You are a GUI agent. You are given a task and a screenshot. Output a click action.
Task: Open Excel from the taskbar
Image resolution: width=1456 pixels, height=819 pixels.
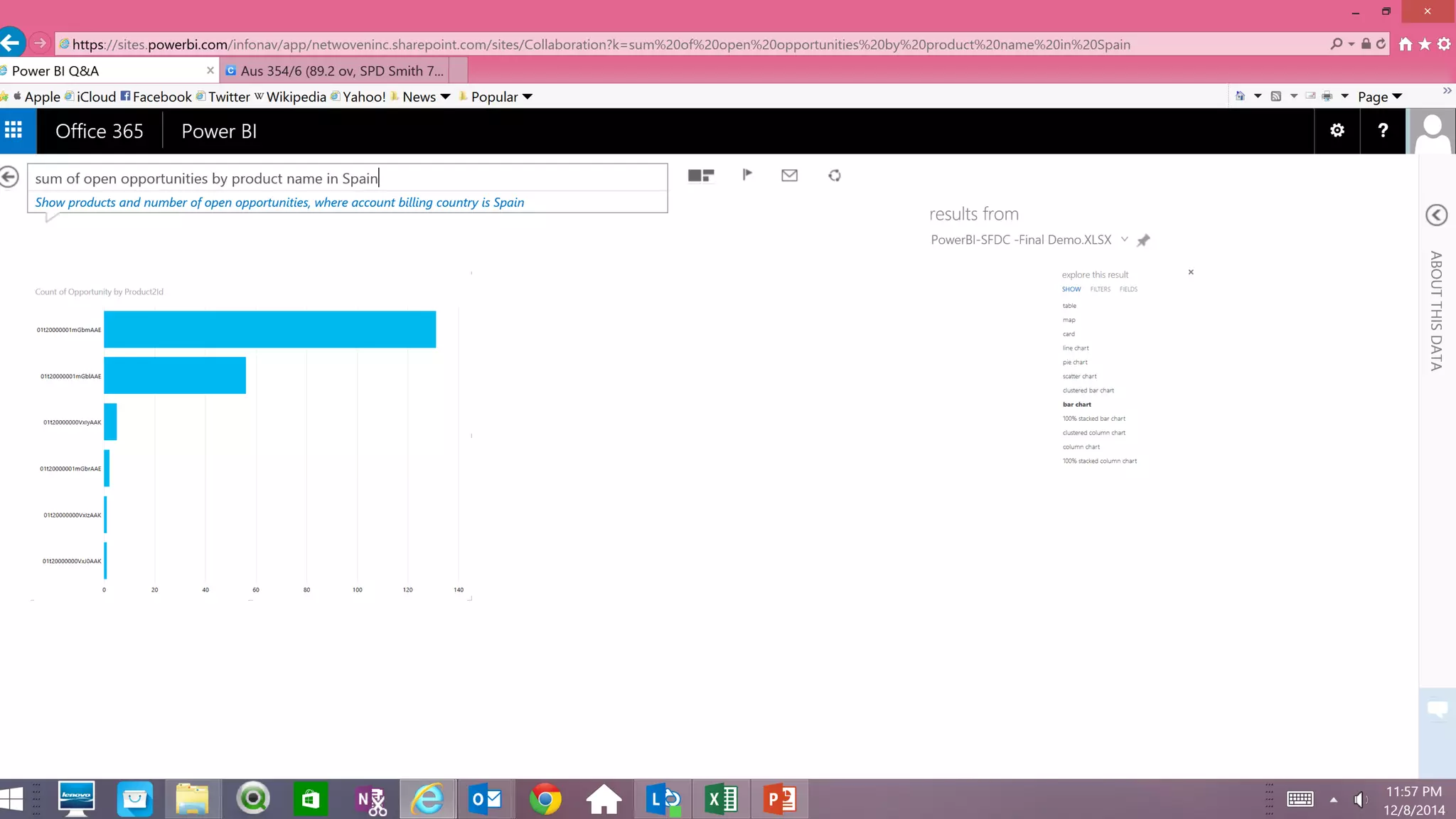click(721, 799)
